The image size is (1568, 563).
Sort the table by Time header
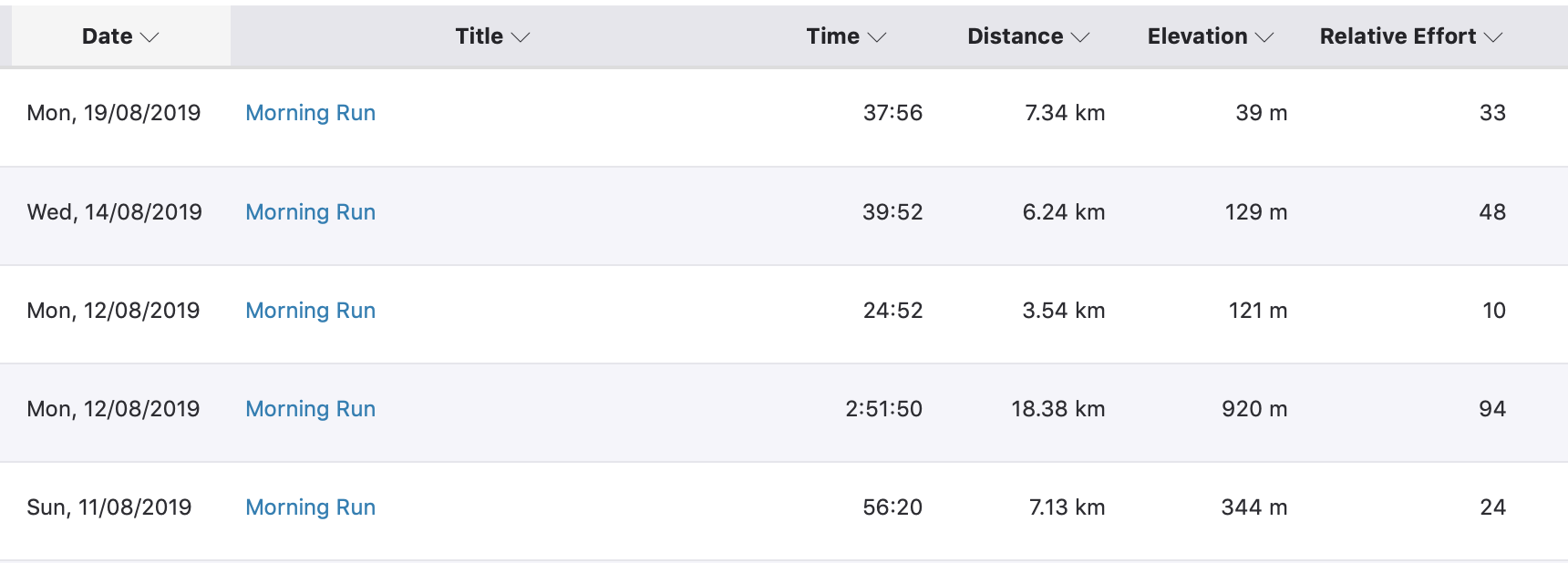click(845, 36)
